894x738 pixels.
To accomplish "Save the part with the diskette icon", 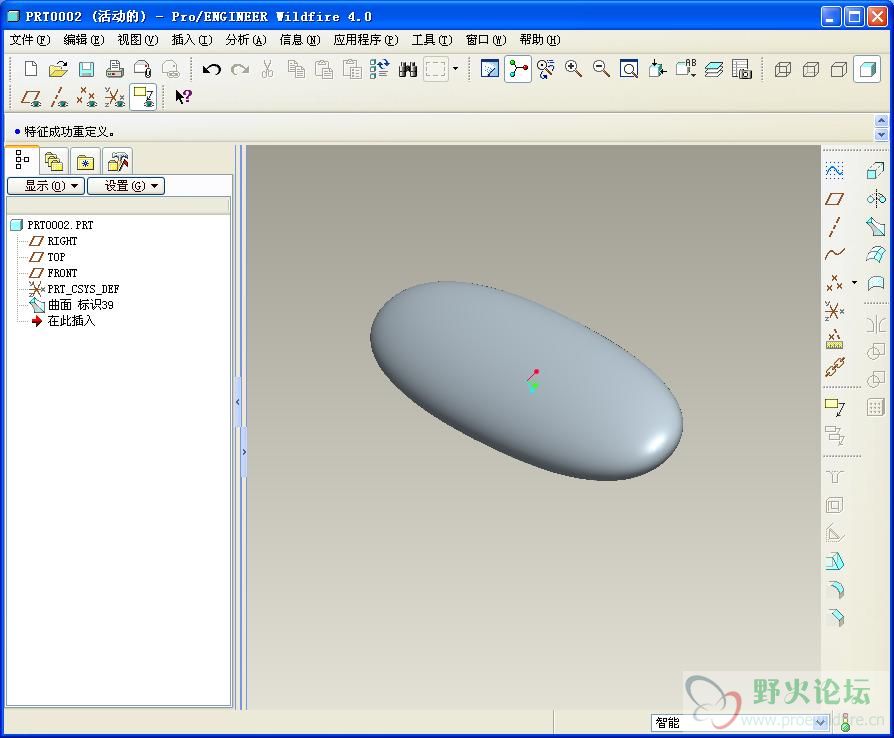I will 86,69.
